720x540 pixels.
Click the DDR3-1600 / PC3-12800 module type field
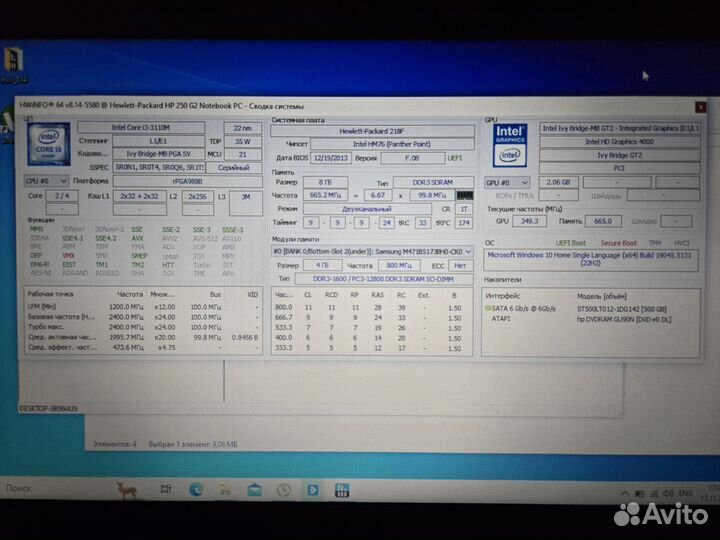384,279
